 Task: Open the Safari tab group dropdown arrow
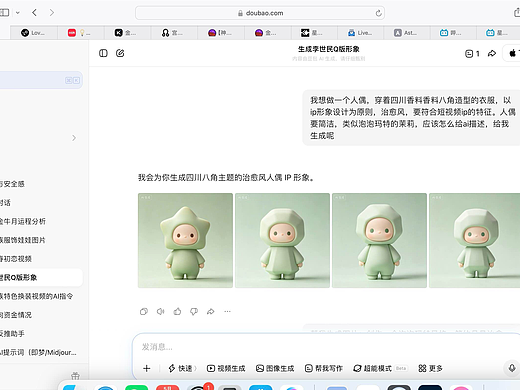(x=18, y=13)
